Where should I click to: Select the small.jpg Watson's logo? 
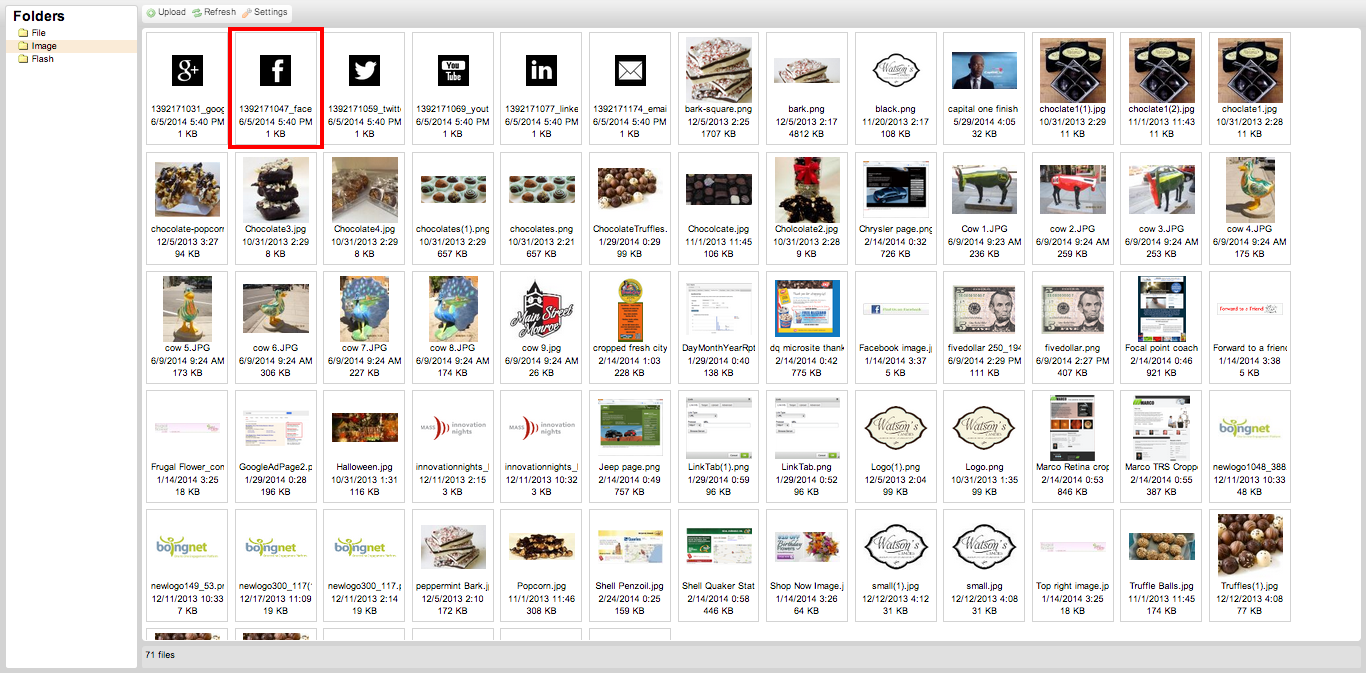[984, 566]
